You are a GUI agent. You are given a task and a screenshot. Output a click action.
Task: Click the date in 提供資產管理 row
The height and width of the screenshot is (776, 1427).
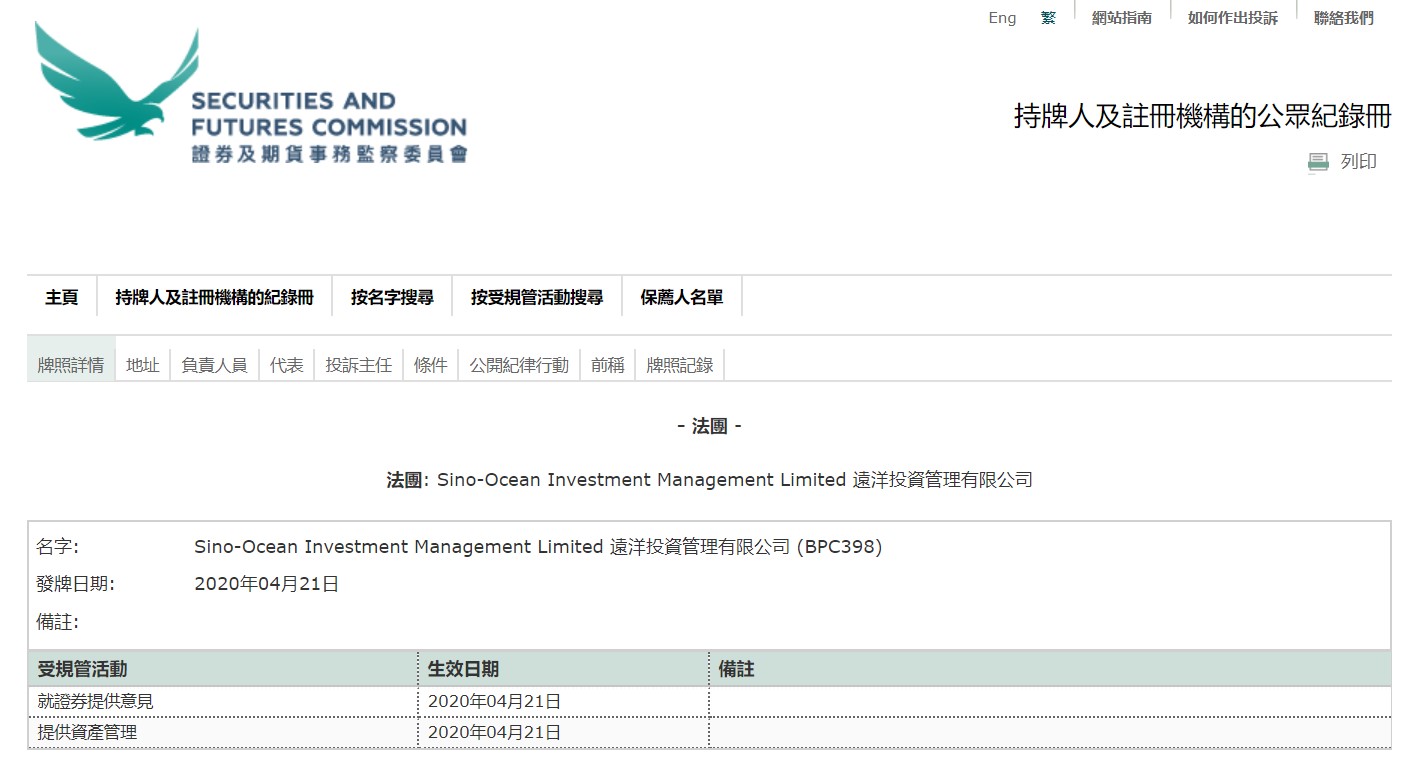point(494,732)
